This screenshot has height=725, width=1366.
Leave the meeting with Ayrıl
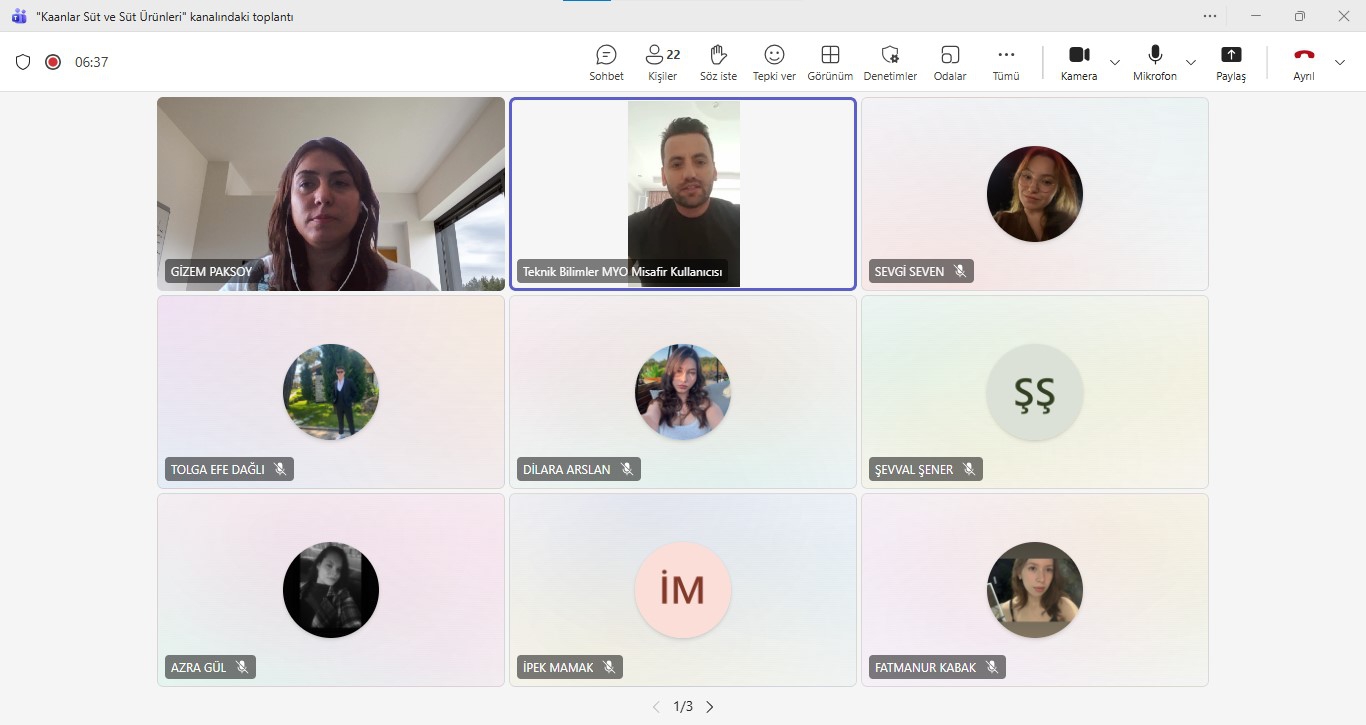pos(1304,62)
